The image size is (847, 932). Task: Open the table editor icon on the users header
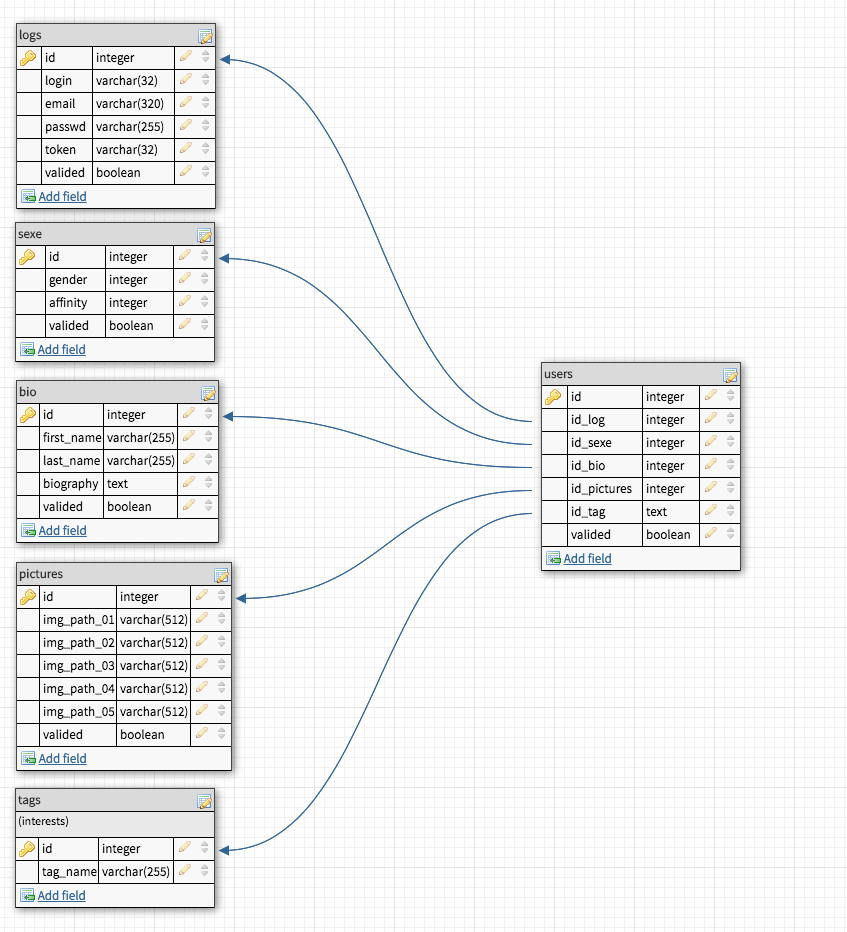730,373
